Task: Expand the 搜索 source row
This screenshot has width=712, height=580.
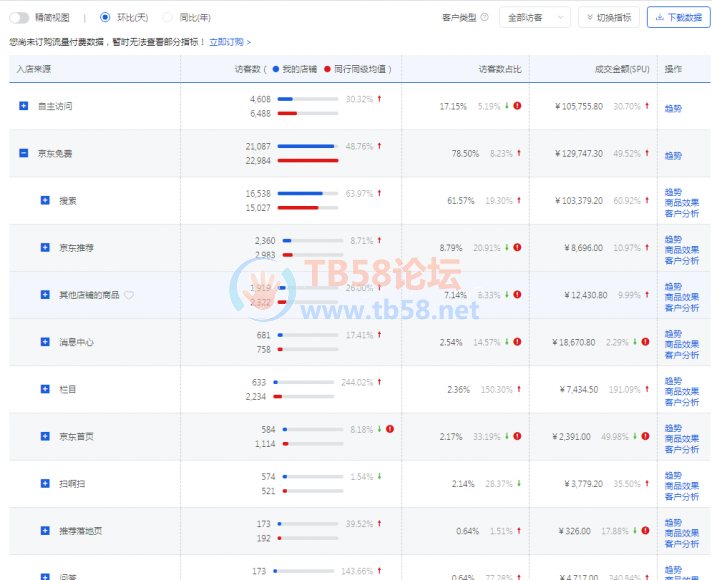Action: pyautogui.click(x=45, y=200)
